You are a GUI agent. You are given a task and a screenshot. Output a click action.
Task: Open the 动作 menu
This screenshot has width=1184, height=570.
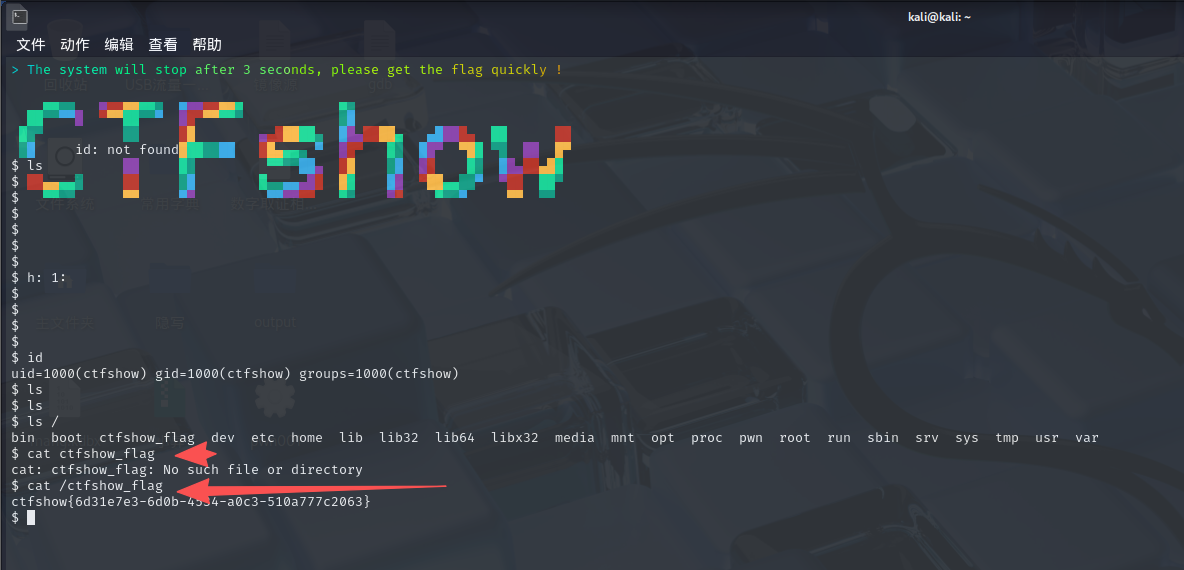(75, 45)
